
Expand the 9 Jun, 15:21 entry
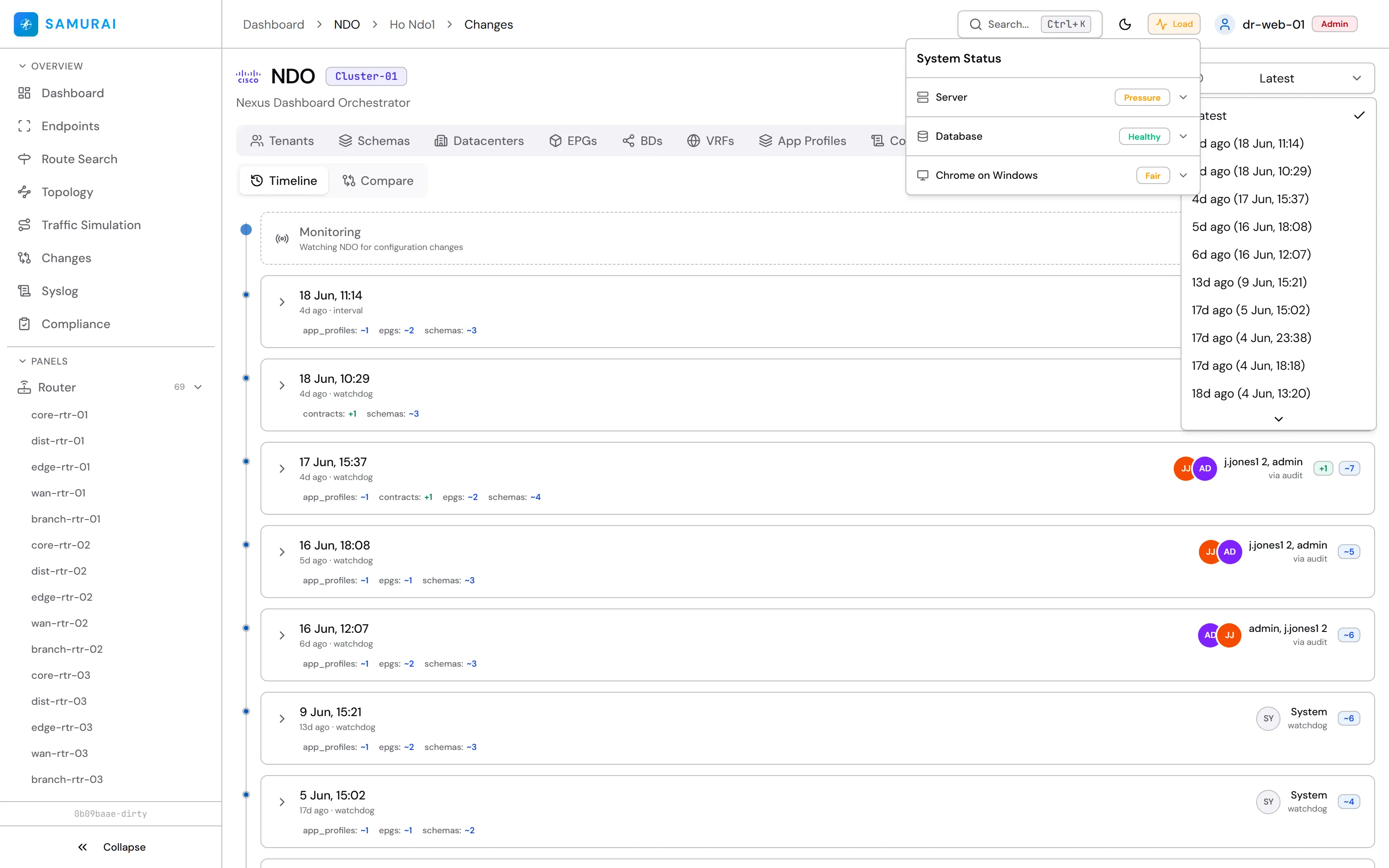coord(282,719)
